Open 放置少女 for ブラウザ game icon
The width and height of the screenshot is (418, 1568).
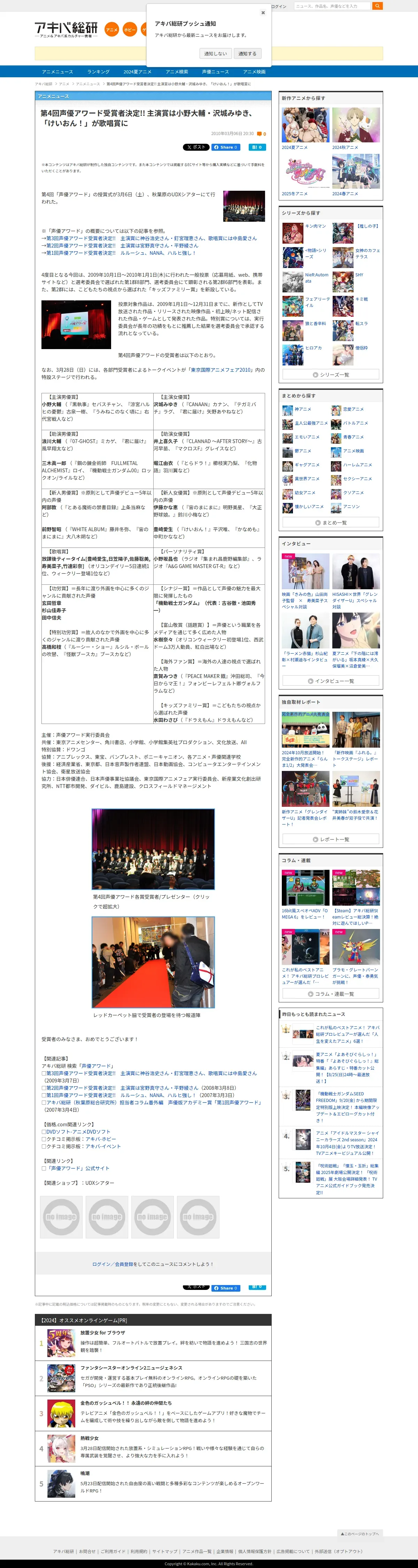(x=62, y=1343)
